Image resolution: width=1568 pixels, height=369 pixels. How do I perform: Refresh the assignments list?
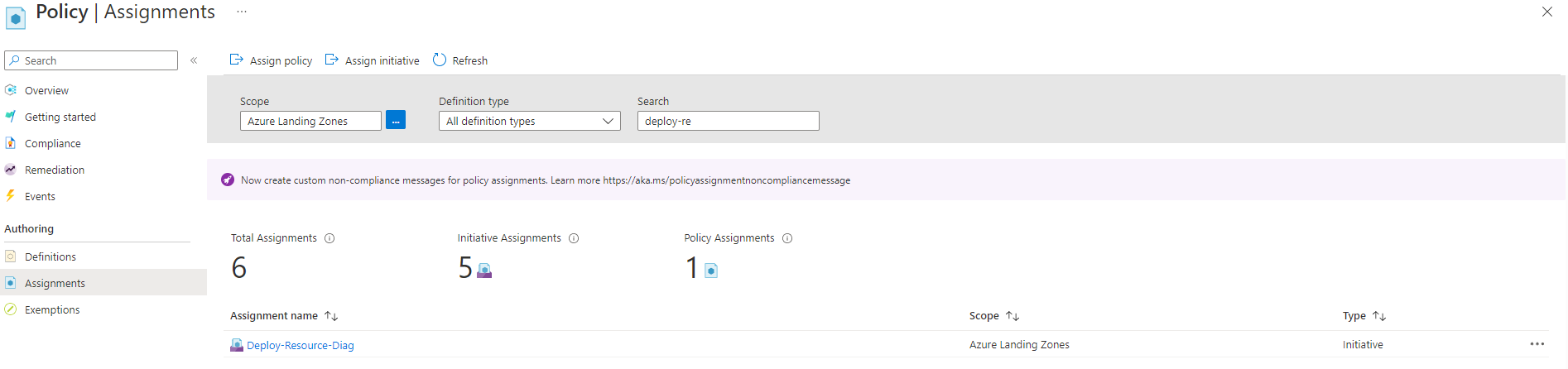point(460,60)
